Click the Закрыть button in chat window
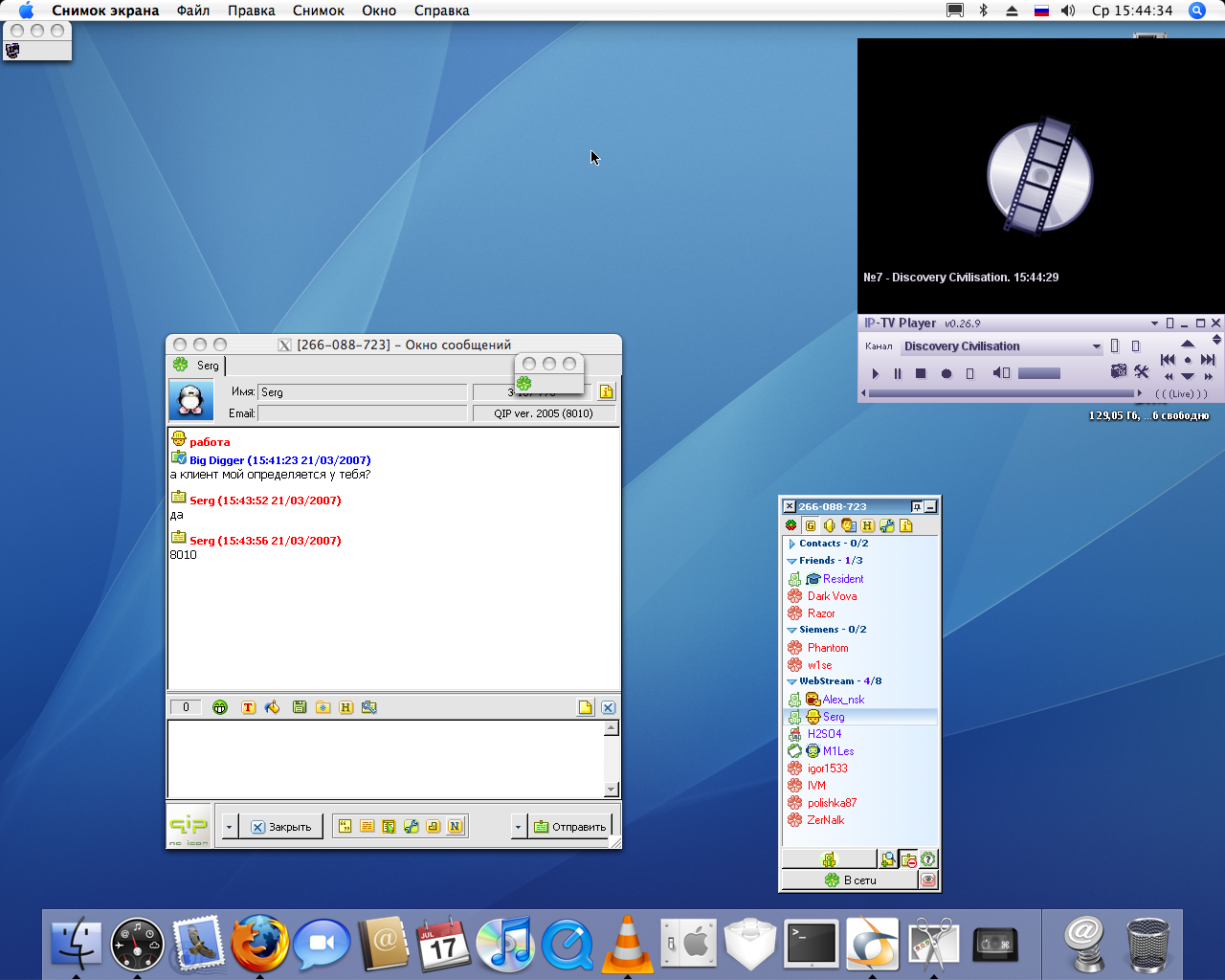 click(x=281, y=827)
